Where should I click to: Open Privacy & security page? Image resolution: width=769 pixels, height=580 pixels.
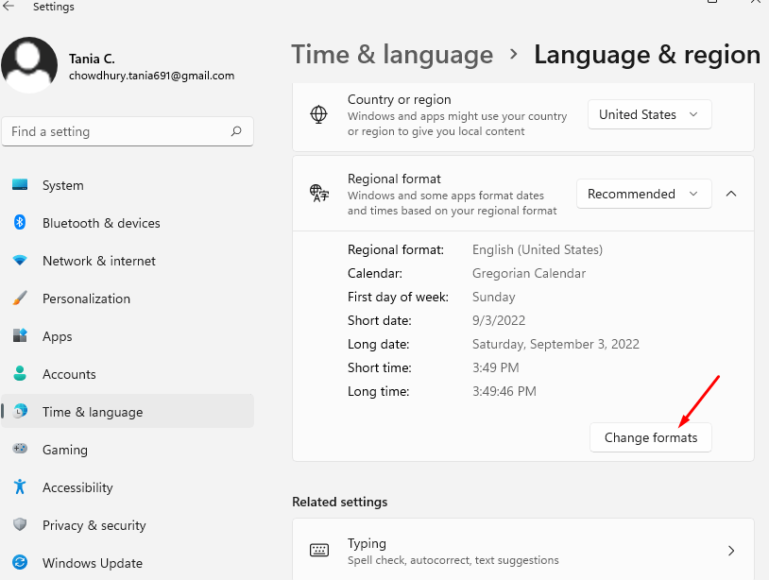(x=128, y=525)
